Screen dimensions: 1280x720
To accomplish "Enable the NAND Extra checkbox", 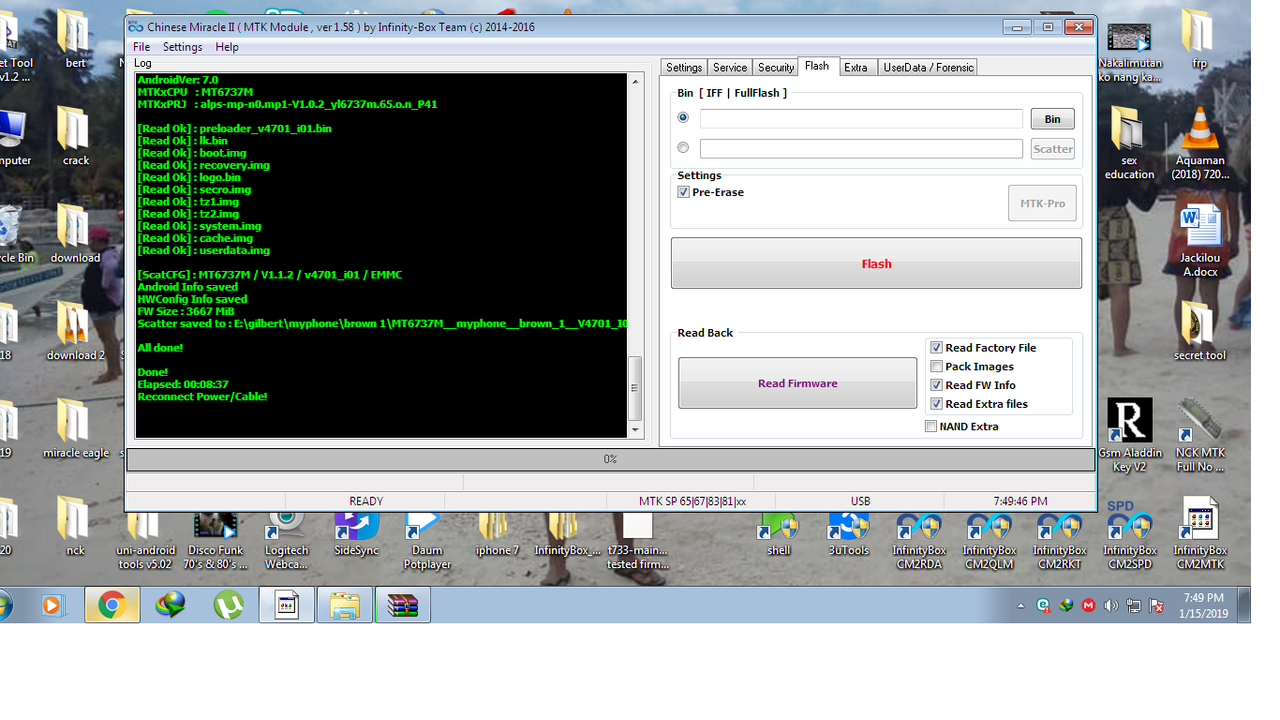I will click(x=931, y=426).
